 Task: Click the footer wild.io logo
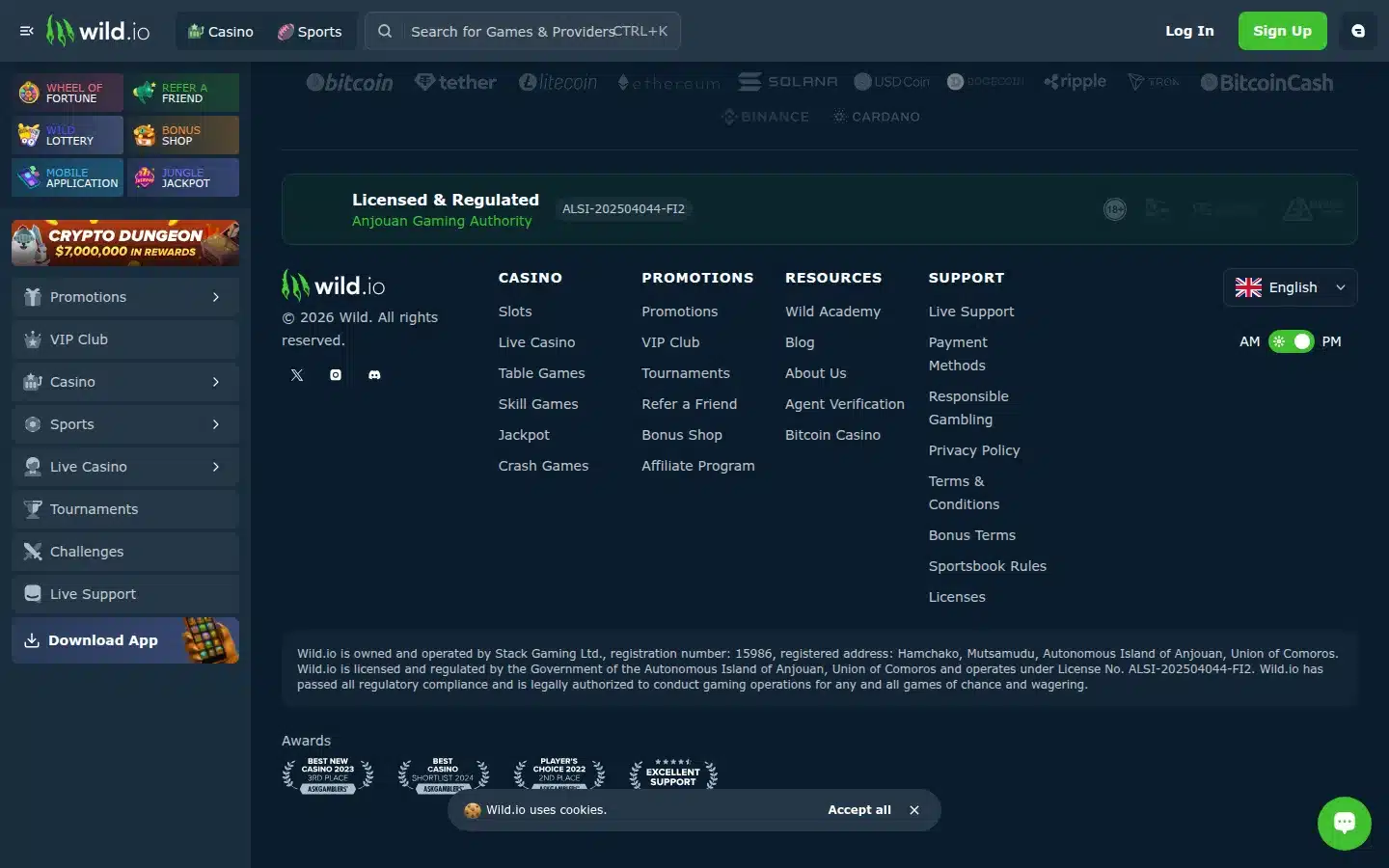333,285
